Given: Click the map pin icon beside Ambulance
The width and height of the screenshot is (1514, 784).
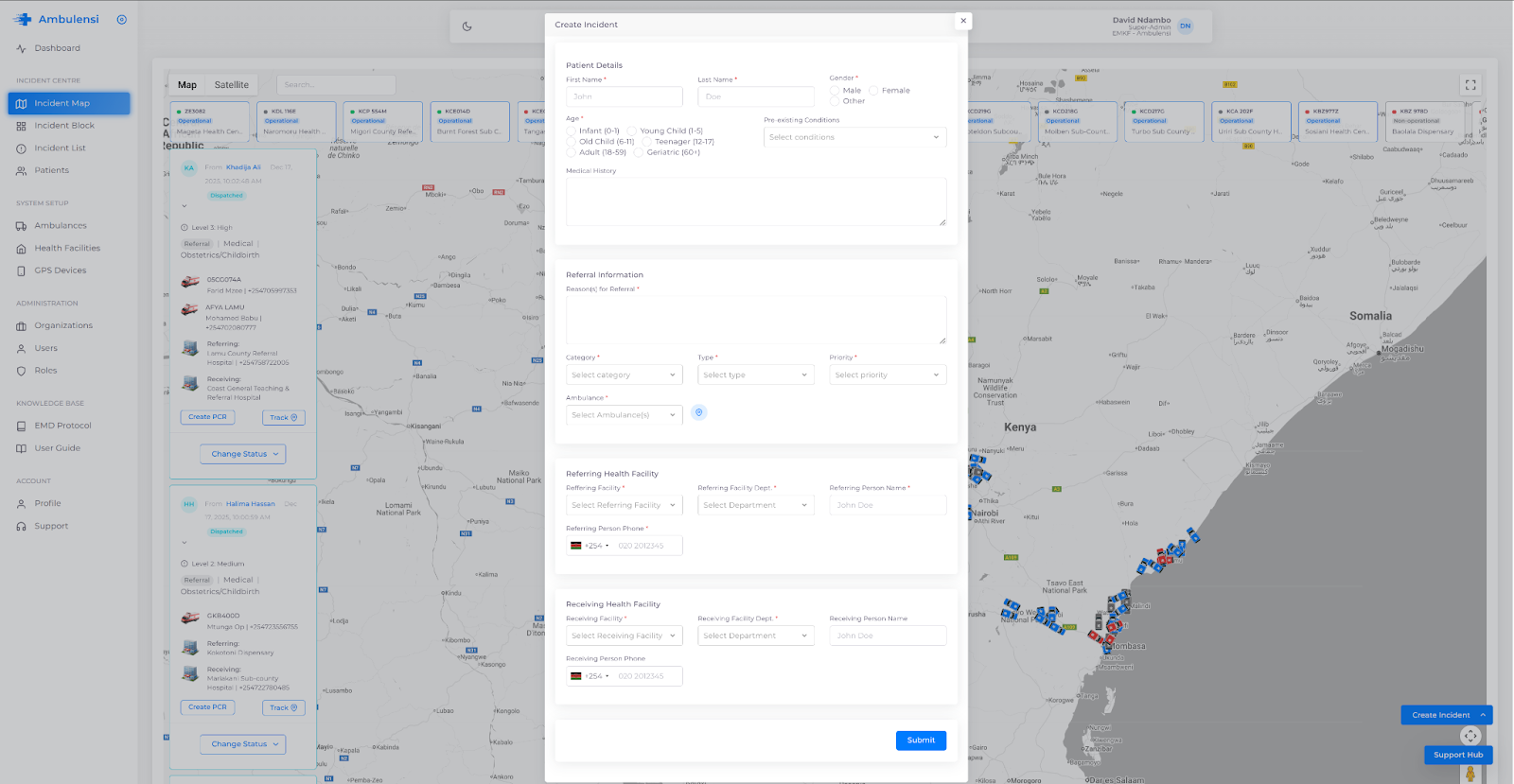Looking at the screenshot, I should [698, 412].
